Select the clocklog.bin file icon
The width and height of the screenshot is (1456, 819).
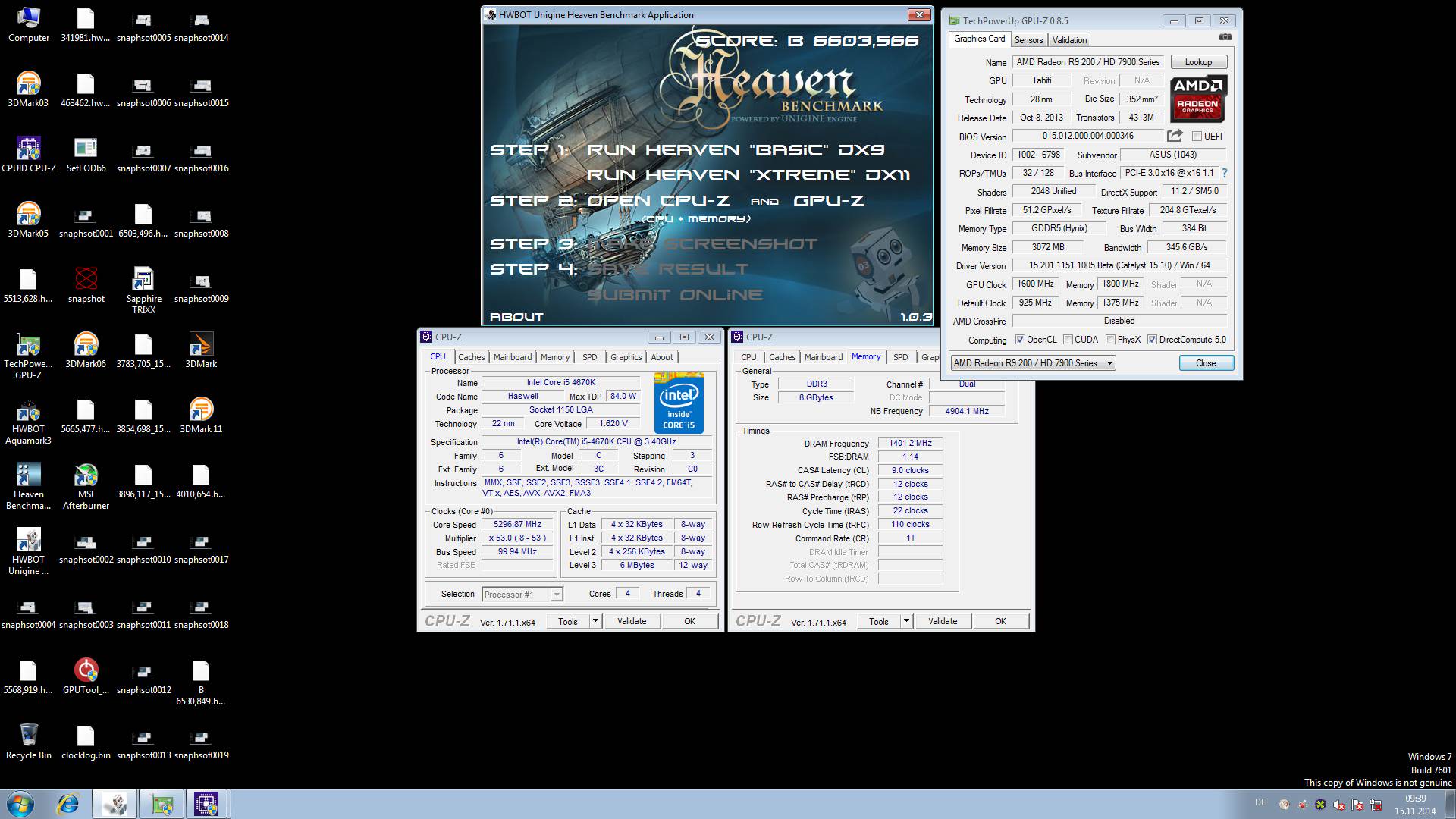pyautogui.click(x=86, y=742)
